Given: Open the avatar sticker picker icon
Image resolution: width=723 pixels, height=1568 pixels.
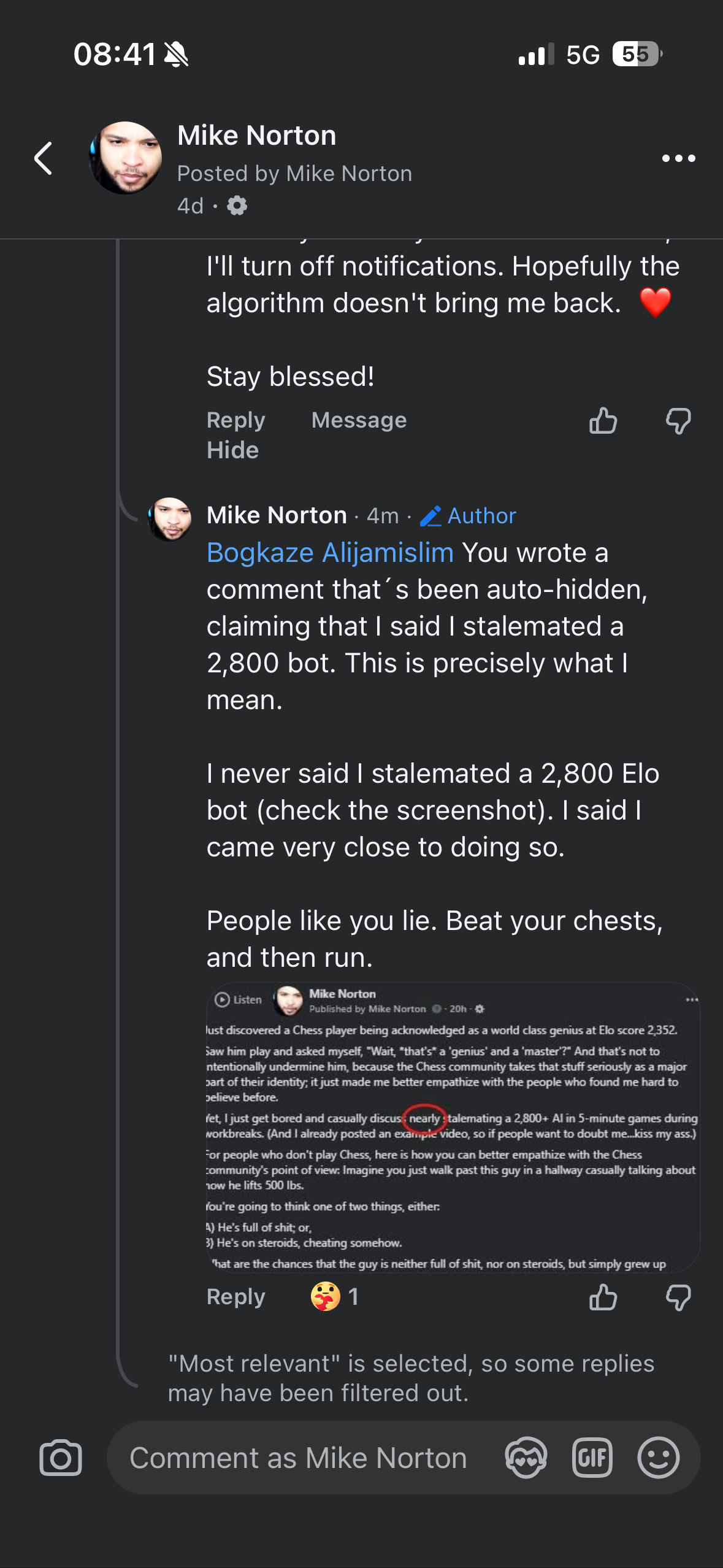Looking at the screenshot, I should (x=526, y=1458).
